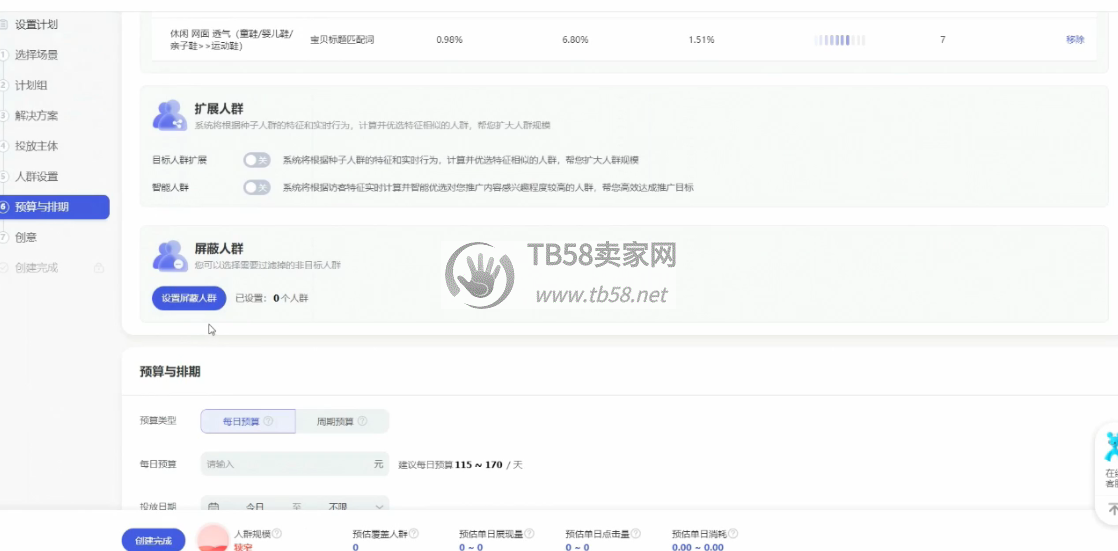
Task: Click help icon beside 预估单日点击量
Action: pos(635,533)
